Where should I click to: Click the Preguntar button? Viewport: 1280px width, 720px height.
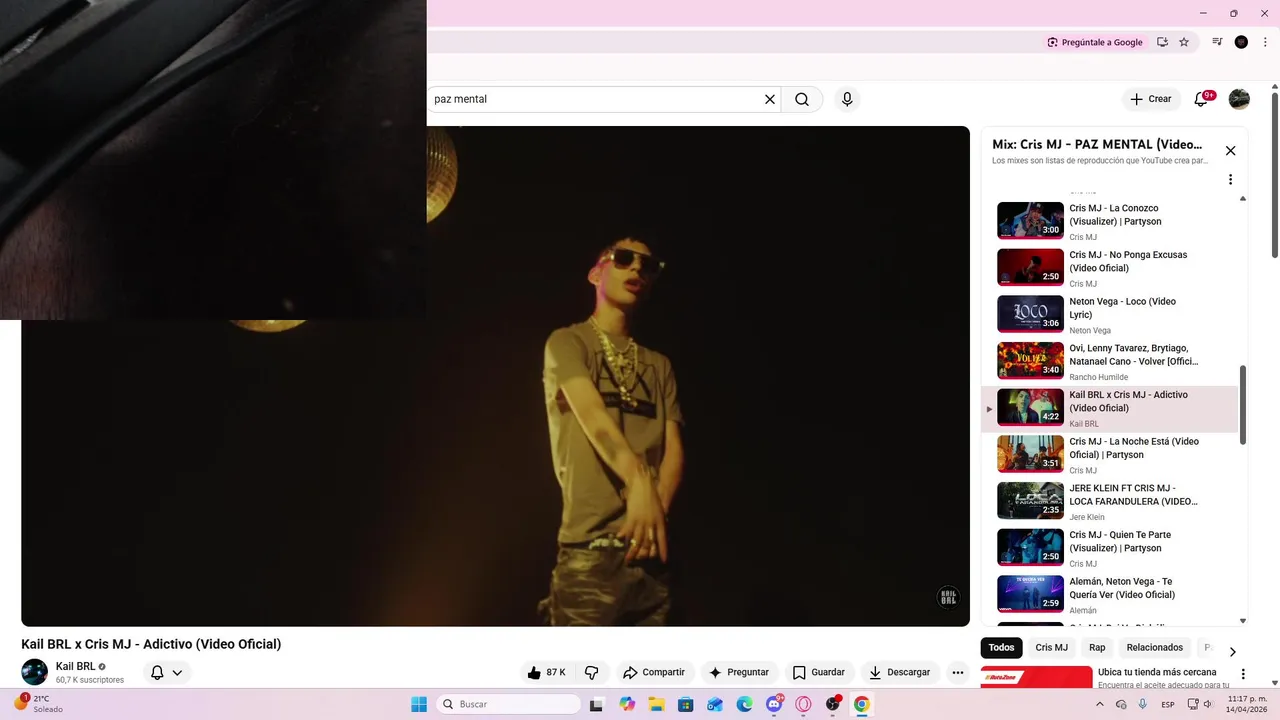[738, 673]
